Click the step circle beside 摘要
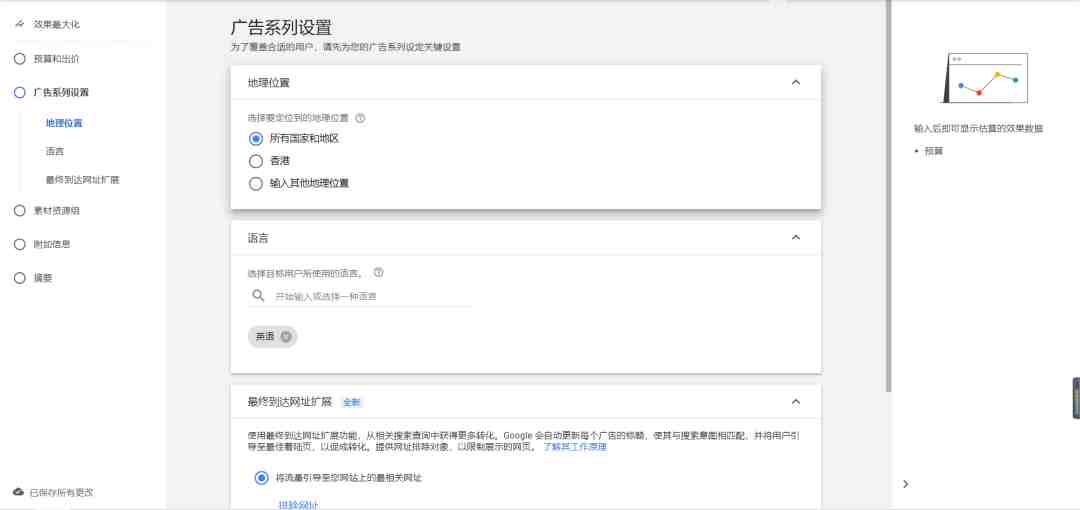 (x=19, y=278)
